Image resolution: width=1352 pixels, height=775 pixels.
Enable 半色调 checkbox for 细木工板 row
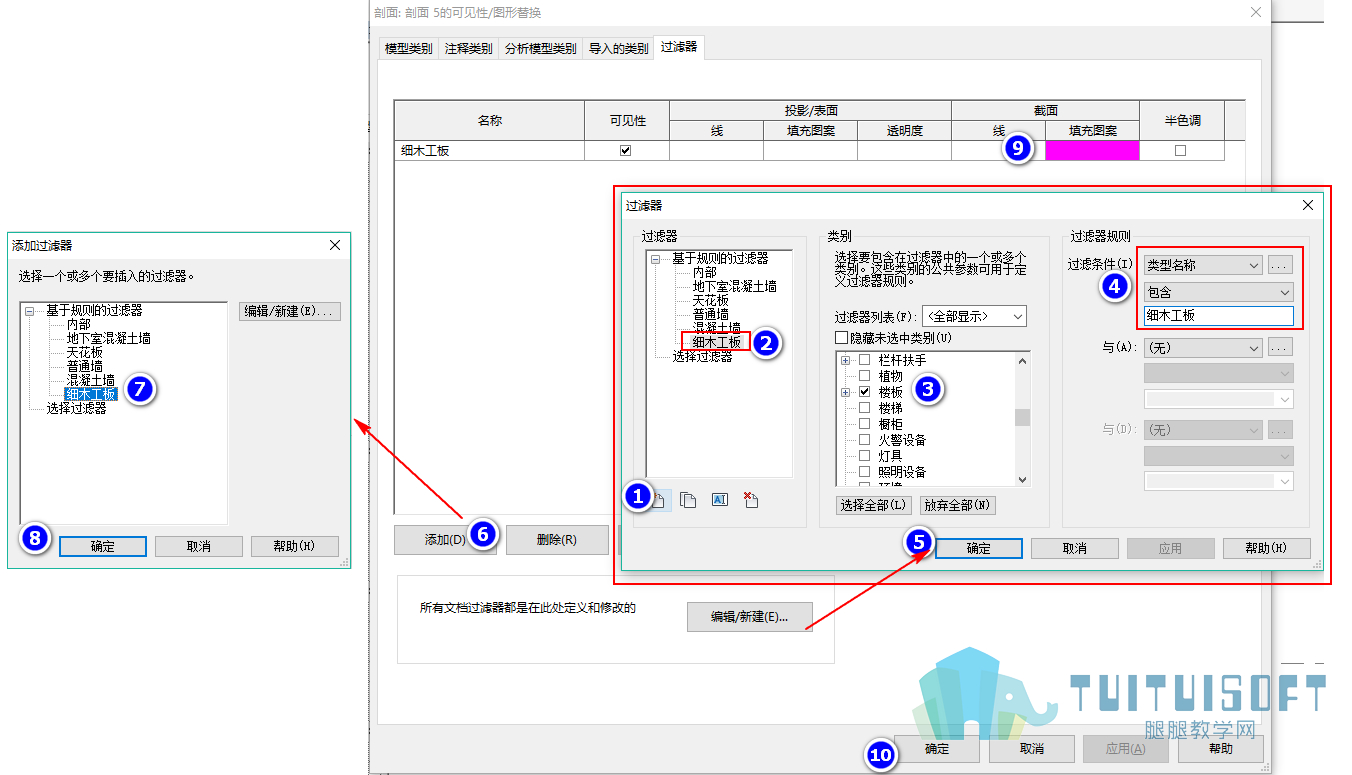(x=1180, y=151)
